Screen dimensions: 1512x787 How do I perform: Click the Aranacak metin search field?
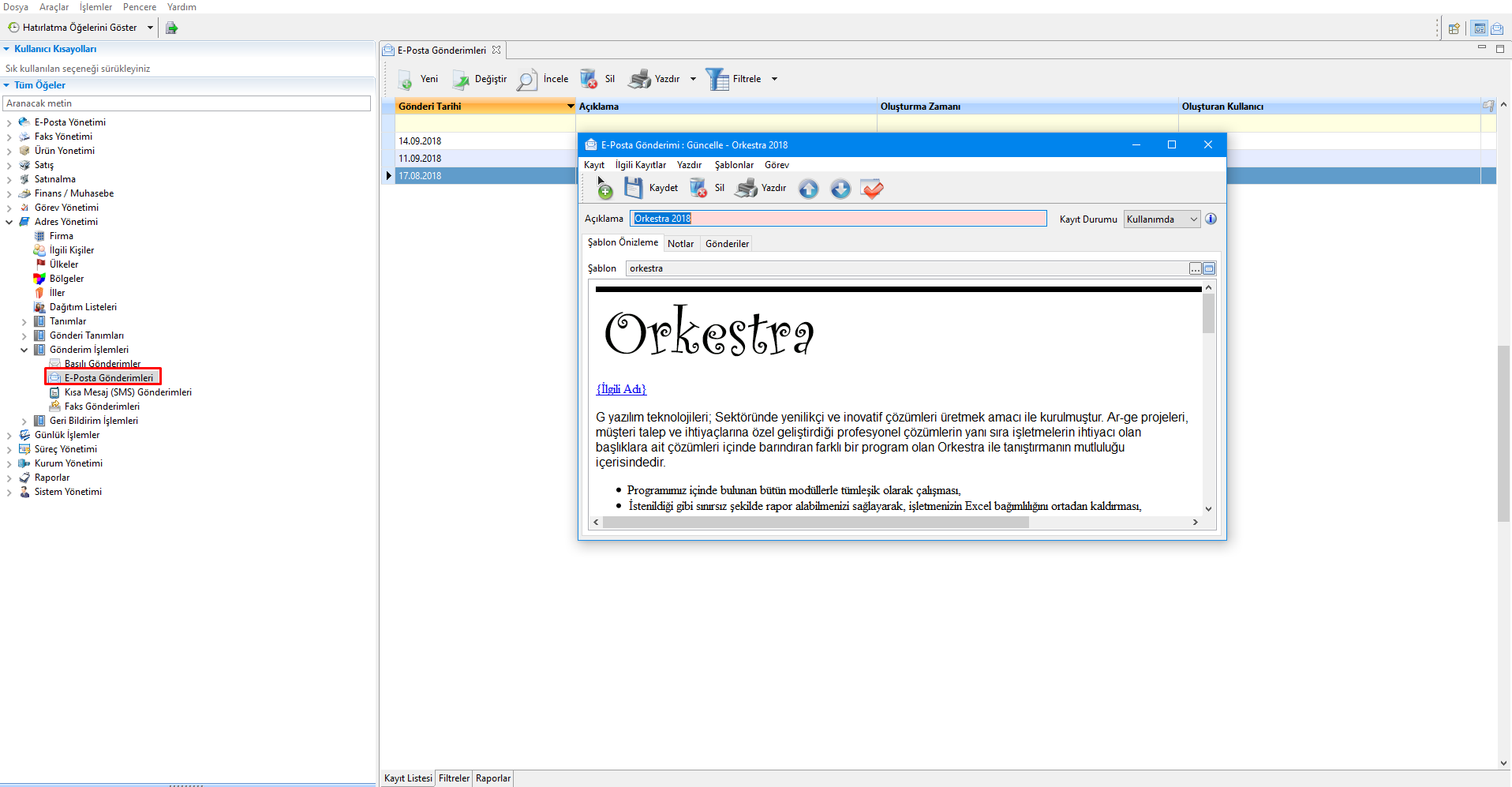187,103
